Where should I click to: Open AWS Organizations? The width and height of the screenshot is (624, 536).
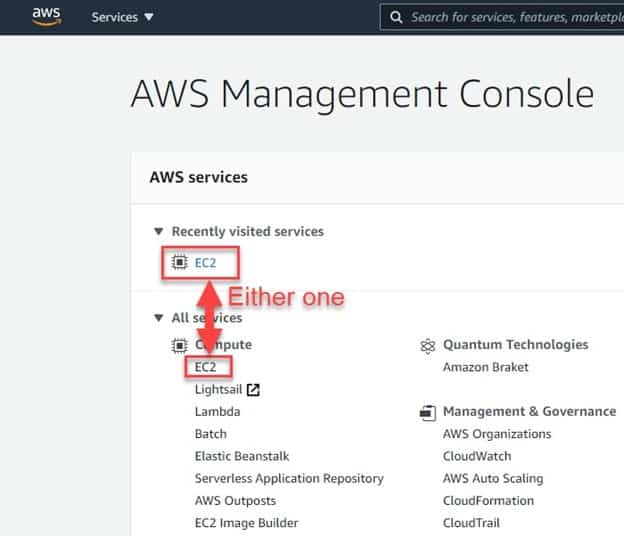(x=497, y=434)
